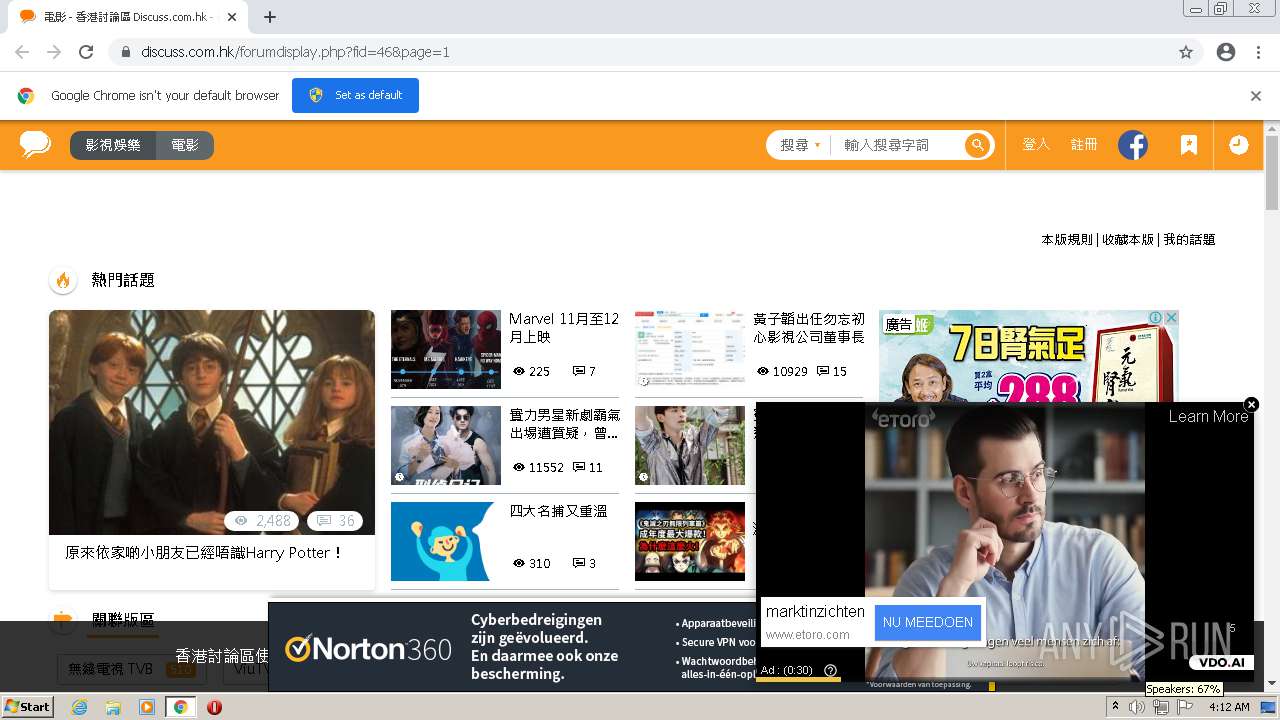Click the ad help question mark icon

coord(830,670)
